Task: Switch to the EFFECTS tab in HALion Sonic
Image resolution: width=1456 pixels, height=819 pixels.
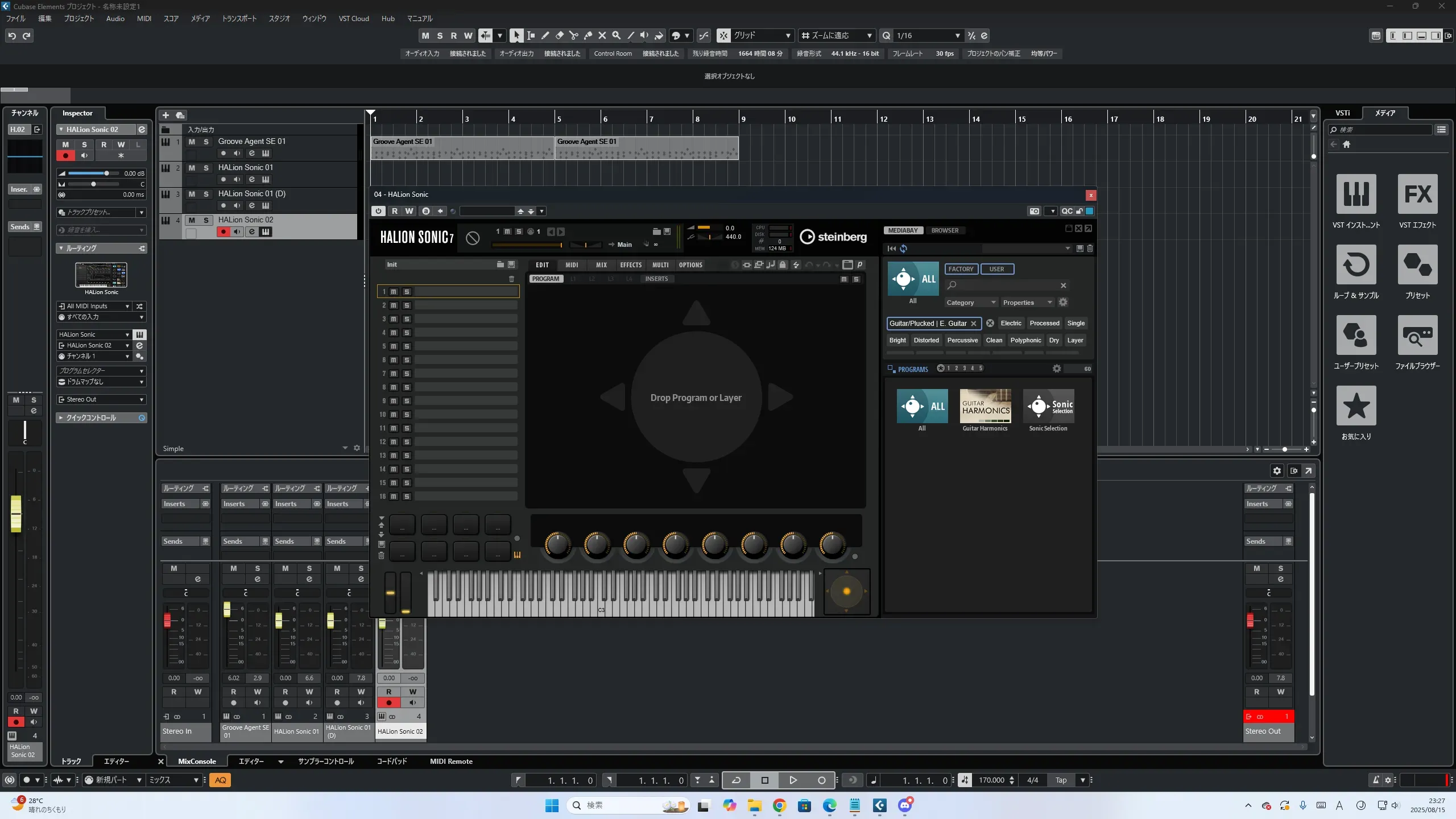Action: (630, 265)
